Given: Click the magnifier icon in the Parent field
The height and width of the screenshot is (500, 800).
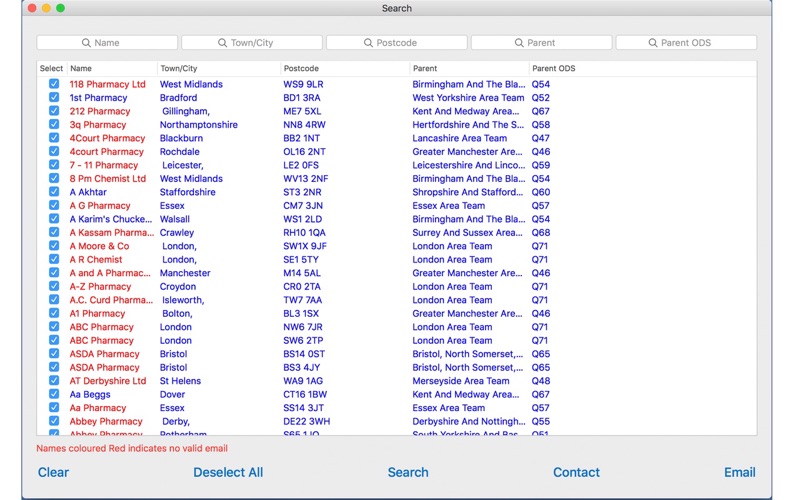Looking at the screenshot, I should tap(519, 43).
